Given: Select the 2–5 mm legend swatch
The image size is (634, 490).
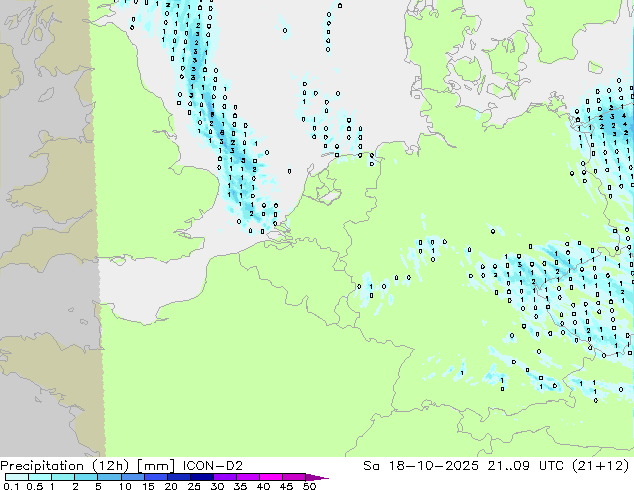Looking at the screenshot, I should [86, 477].
